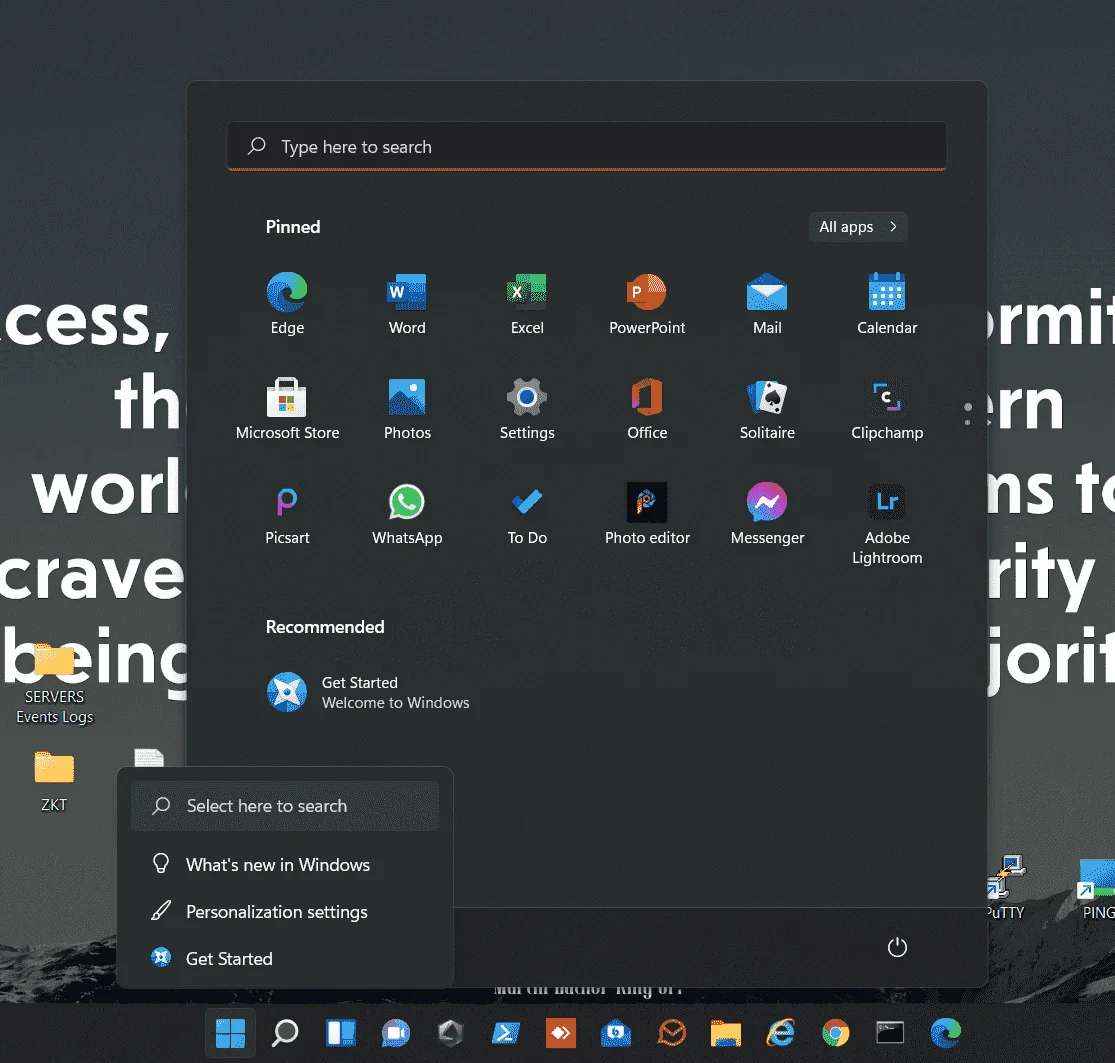Open the Office app
Viewport: 1115px width, 1063px height.
point(647,409)
